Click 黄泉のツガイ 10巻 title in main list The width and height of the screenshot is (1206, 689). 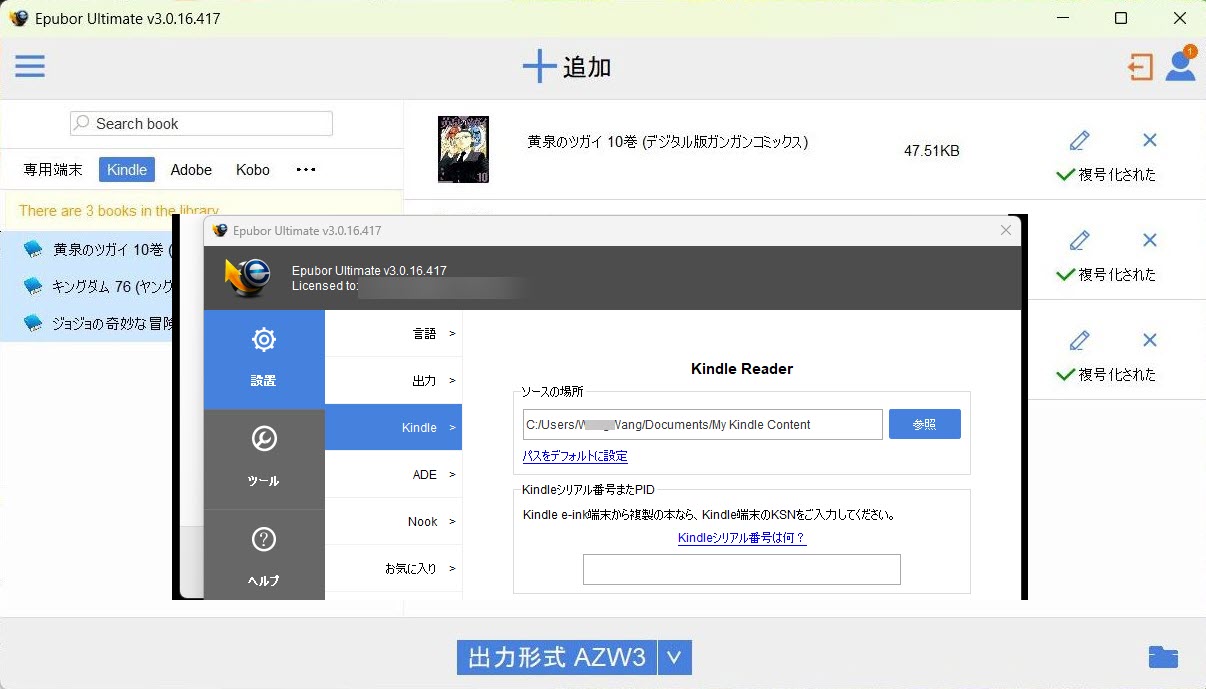click(667, 142)
